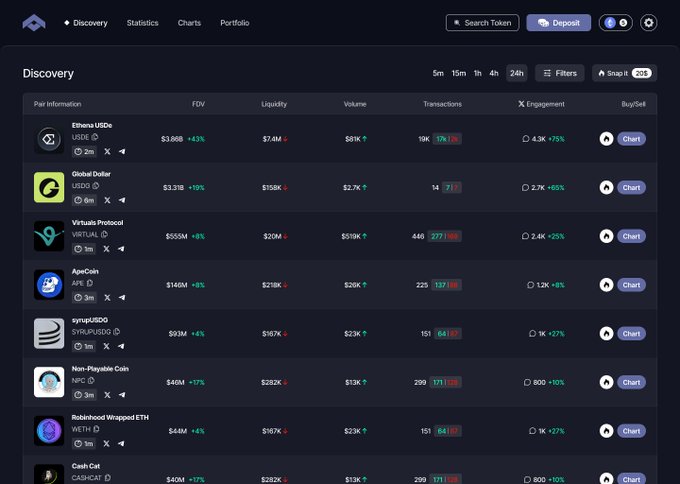
Task: Copy the NPC token address
Action: tap(91, 380)
